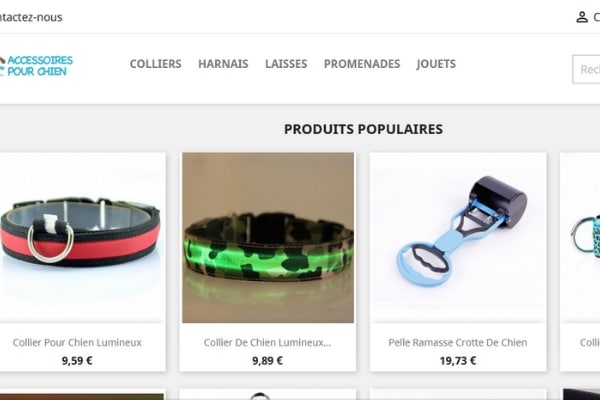The height and width of the screenshot is (400, 600).
Task: Open the Harnais category
Action: click(x=223, y=64)
